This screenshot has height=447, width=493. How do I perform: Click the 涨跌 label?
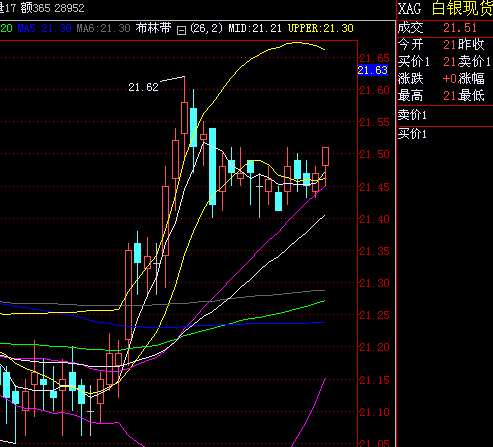(x=411, y=79)
